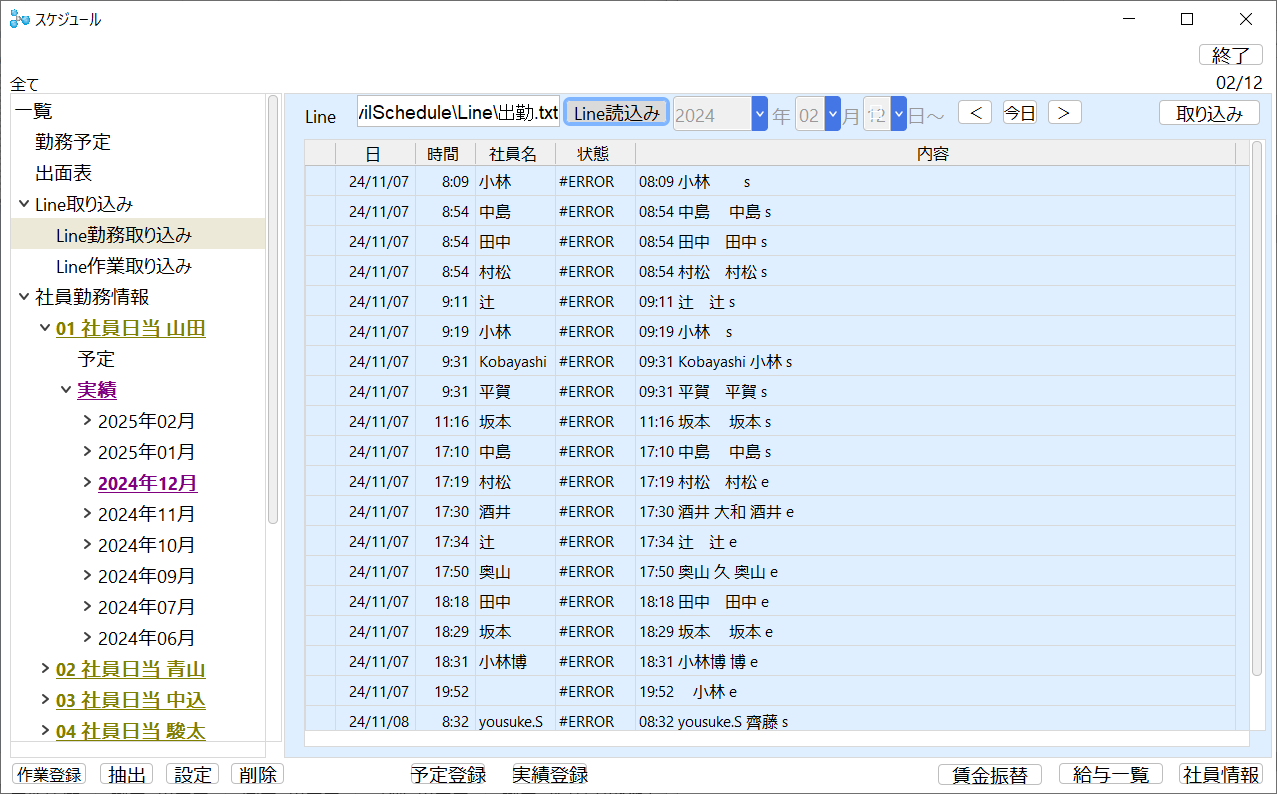Click the 実績登録 button
The width and height of the screenshot is (1277, 794).
550,774
